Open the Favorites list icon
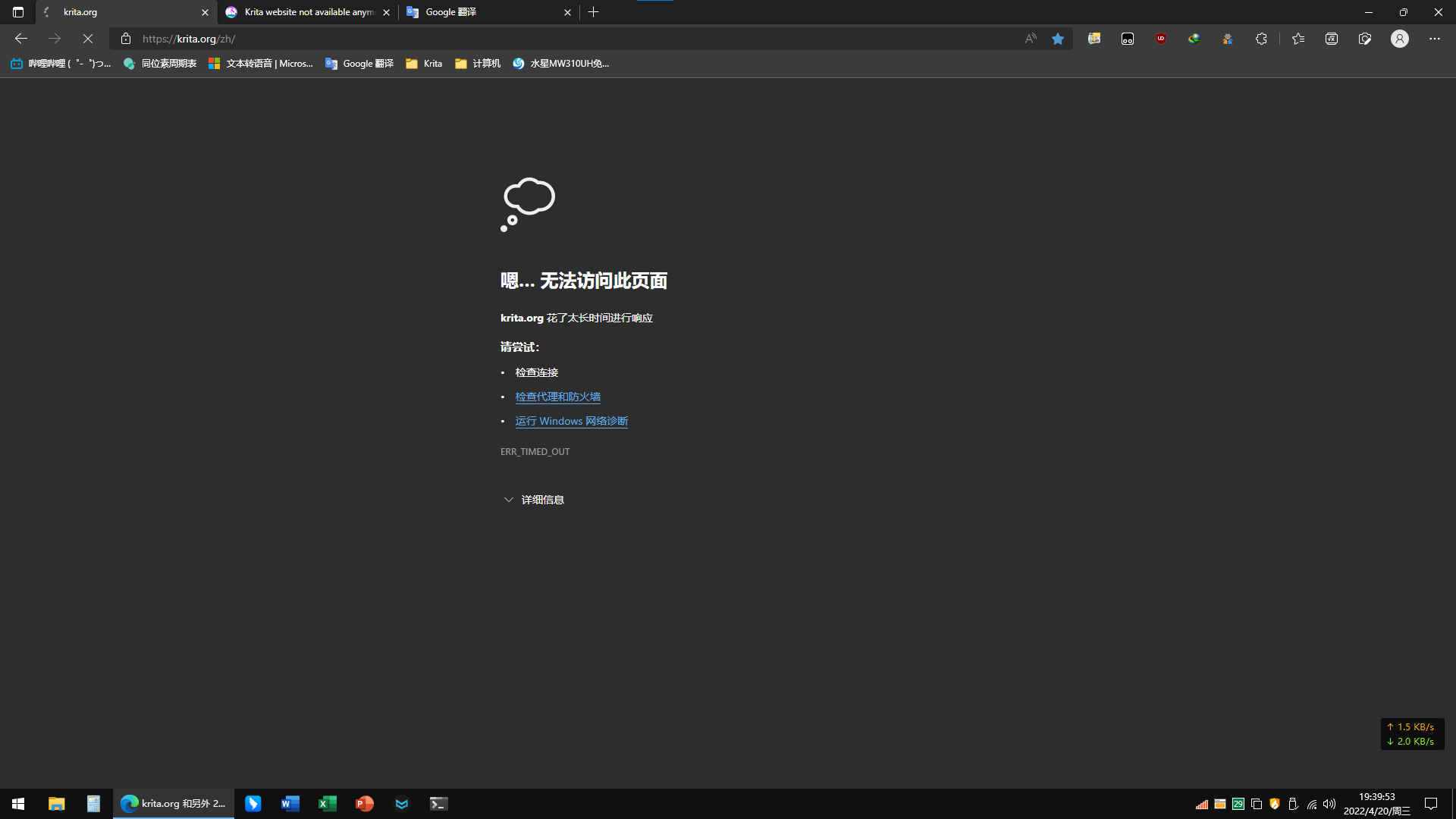 (1298, 39)
